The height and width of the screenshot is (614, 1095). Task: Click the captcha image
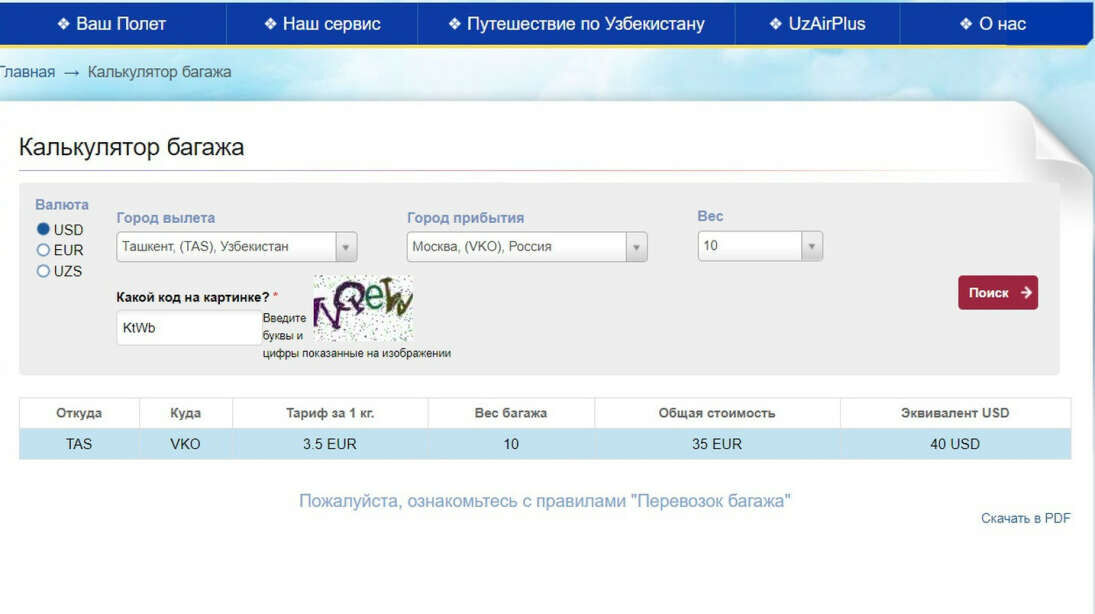point(362,308)
